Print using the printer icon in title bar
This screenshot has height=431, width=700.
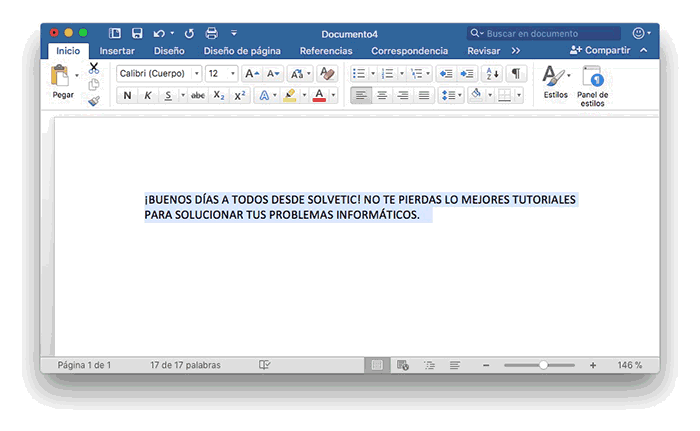(x=211, y=33)
